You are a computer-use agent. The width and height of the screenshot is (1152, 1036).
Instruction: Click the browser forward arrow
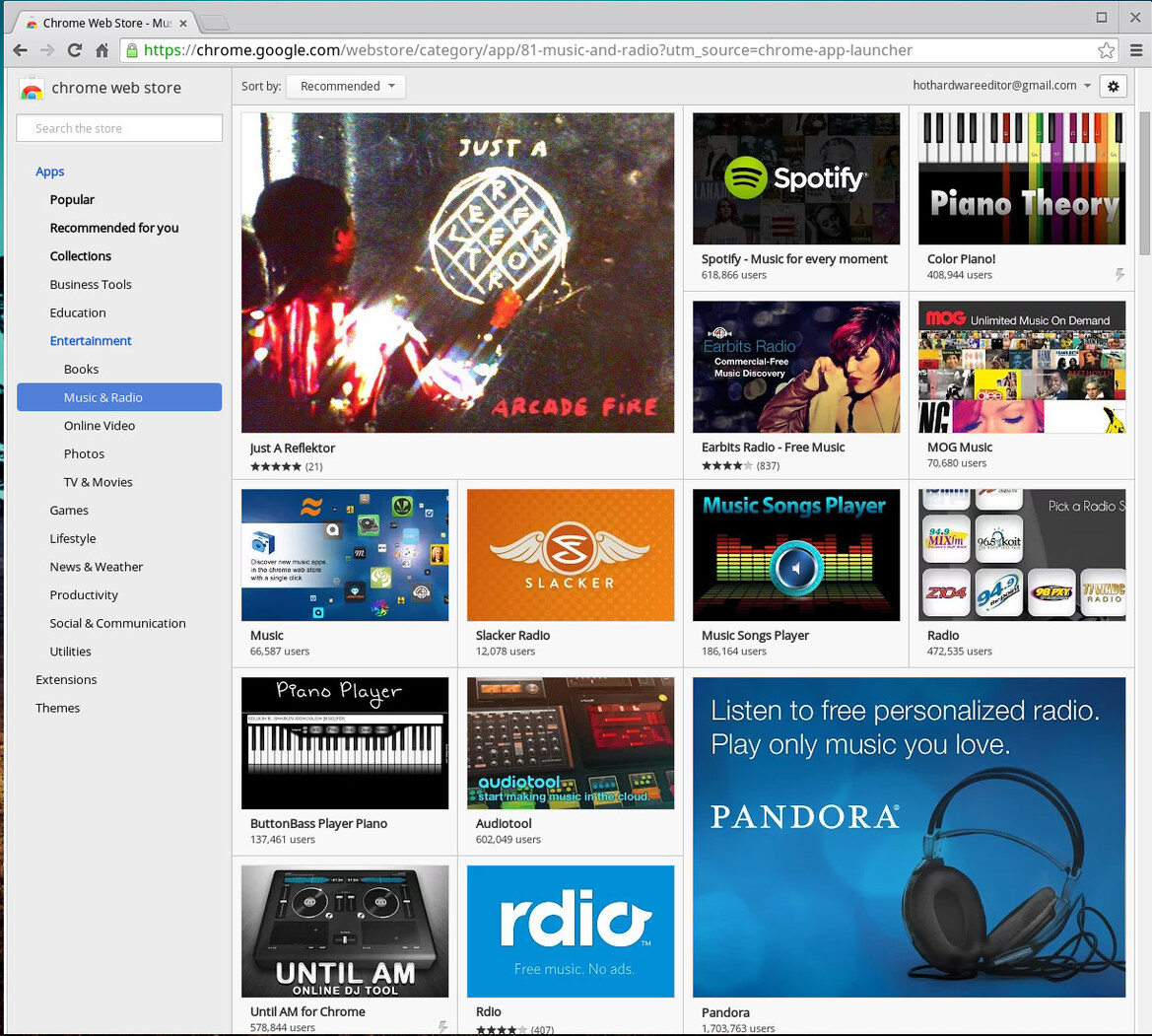[47, 50]
